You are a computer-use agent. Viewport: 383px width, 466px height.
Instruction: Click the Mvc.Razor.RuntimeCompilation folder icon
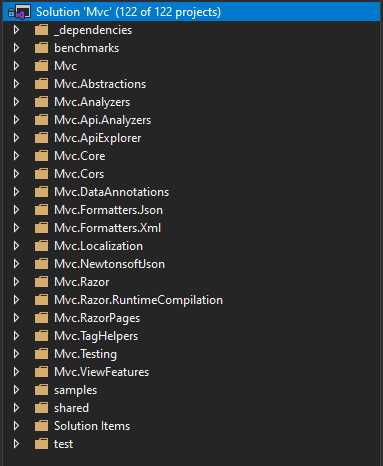pyautogui.click(x=41, y=300)
